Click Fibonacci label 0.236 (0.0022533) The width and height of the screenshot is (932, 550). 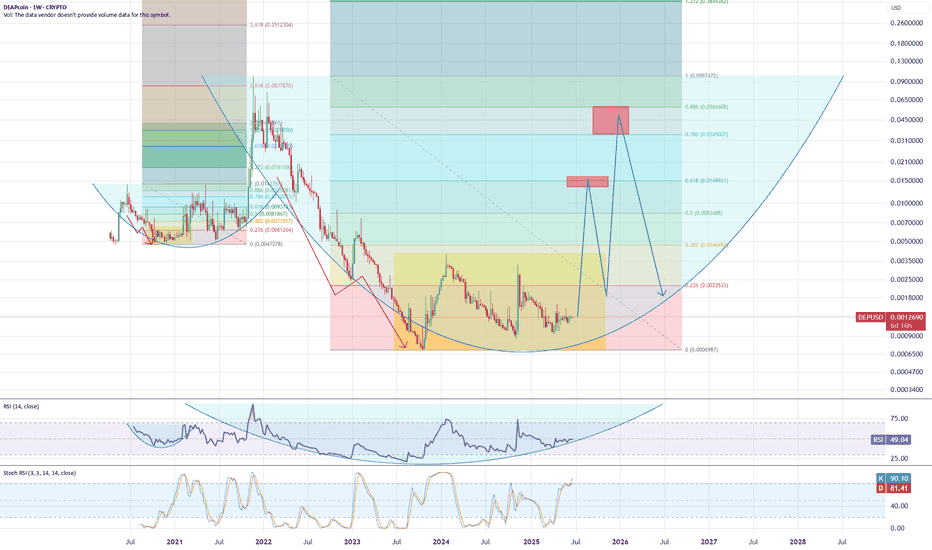click(706, 285)
